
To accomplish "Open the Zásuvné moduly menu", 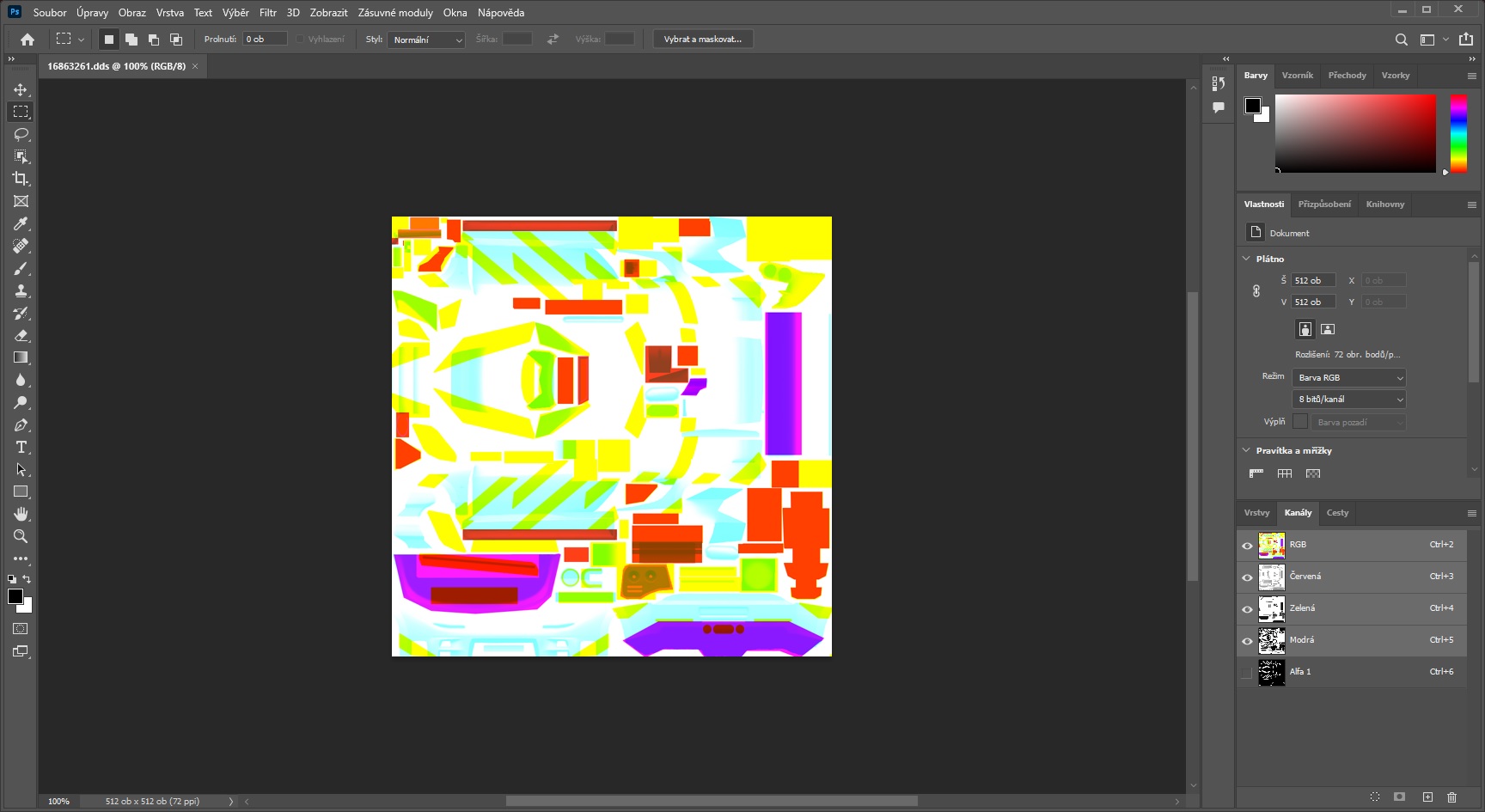I will 395,13.
